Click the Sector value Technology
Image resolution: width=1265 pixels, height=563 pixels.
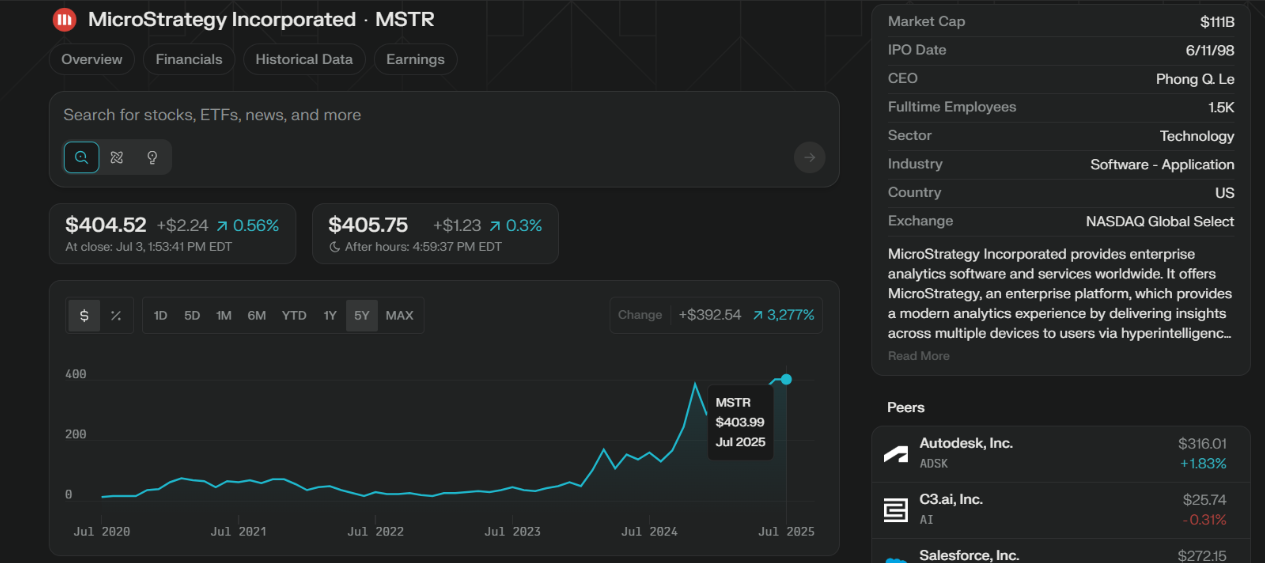1197,136
